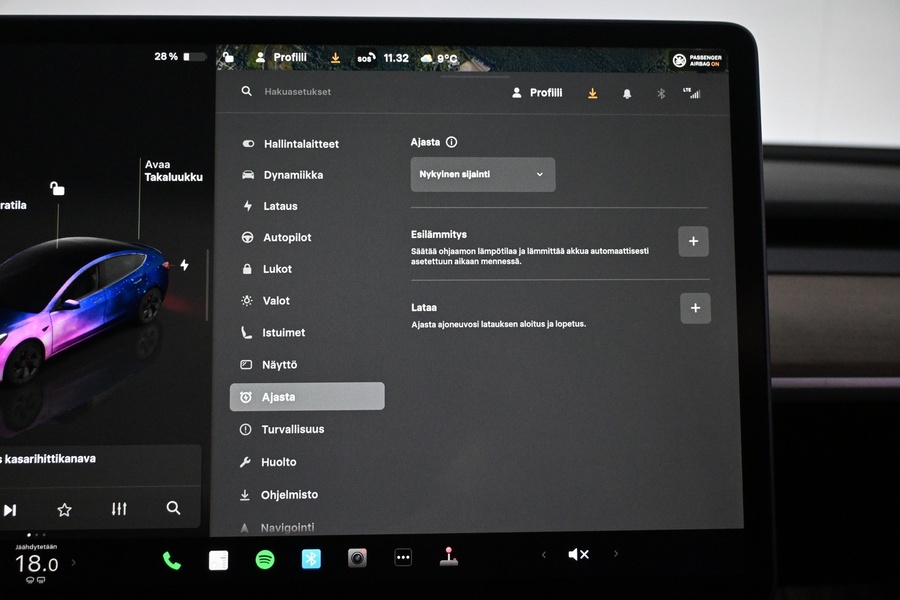Viewport: 900px width, 600px height.
Task: Open the LTE signal indicator
Action: tap(692, 92)
